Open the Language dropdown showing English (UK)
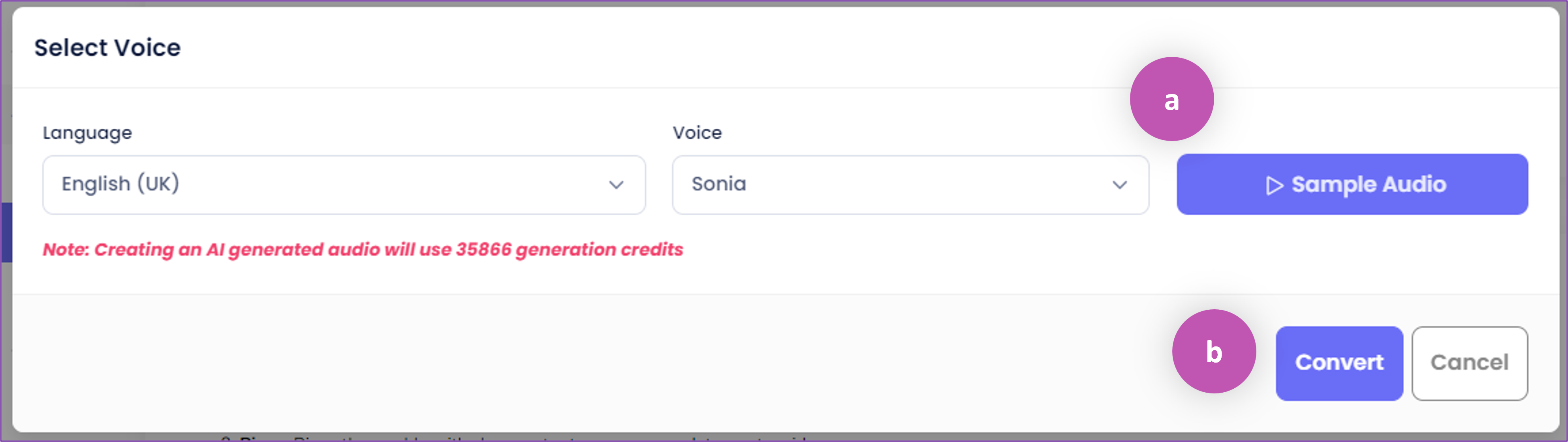Viewport: 1568px width, 442px height. point(344,184)
